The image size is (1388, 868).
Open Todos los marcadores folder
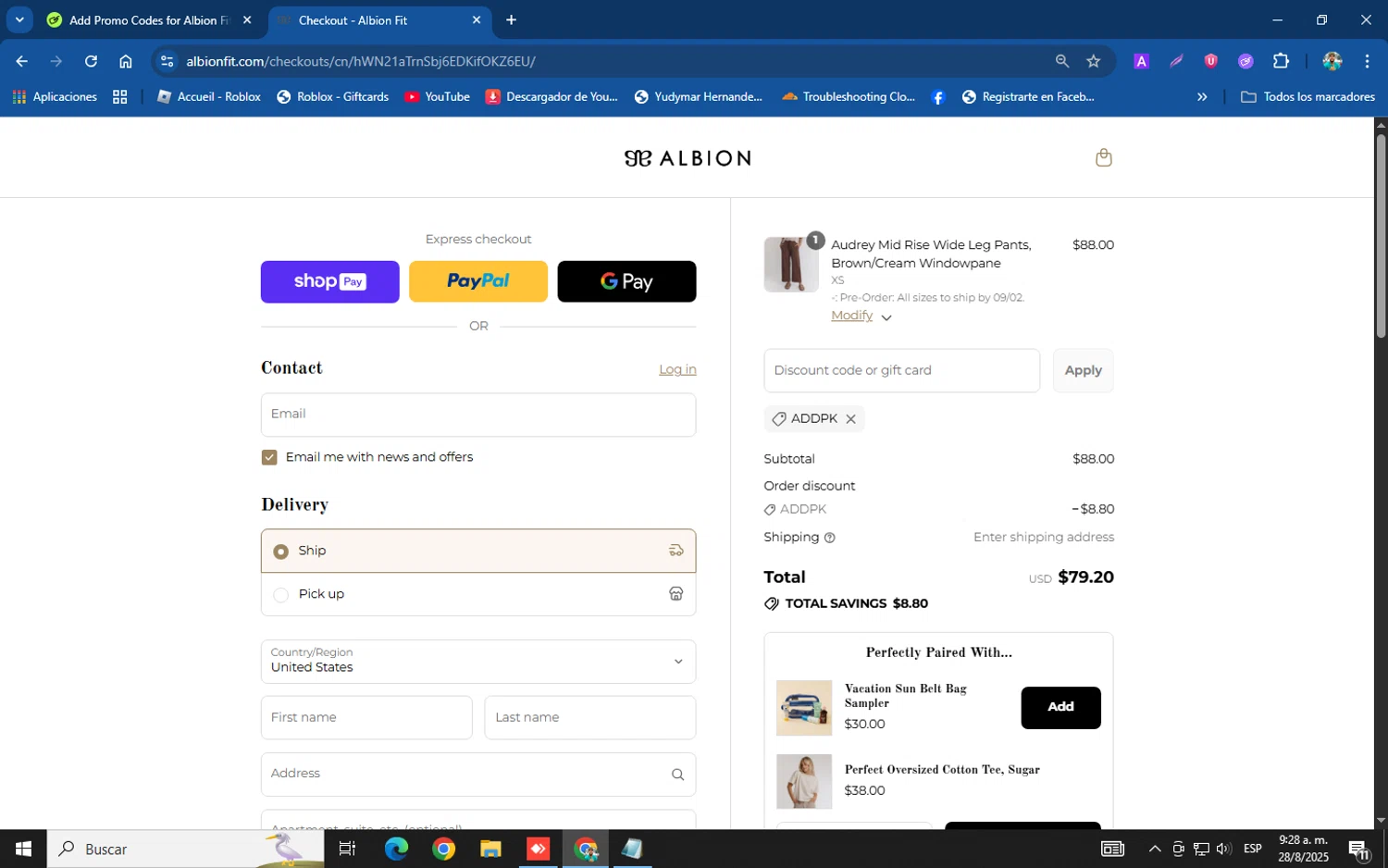pos(1307,97)
